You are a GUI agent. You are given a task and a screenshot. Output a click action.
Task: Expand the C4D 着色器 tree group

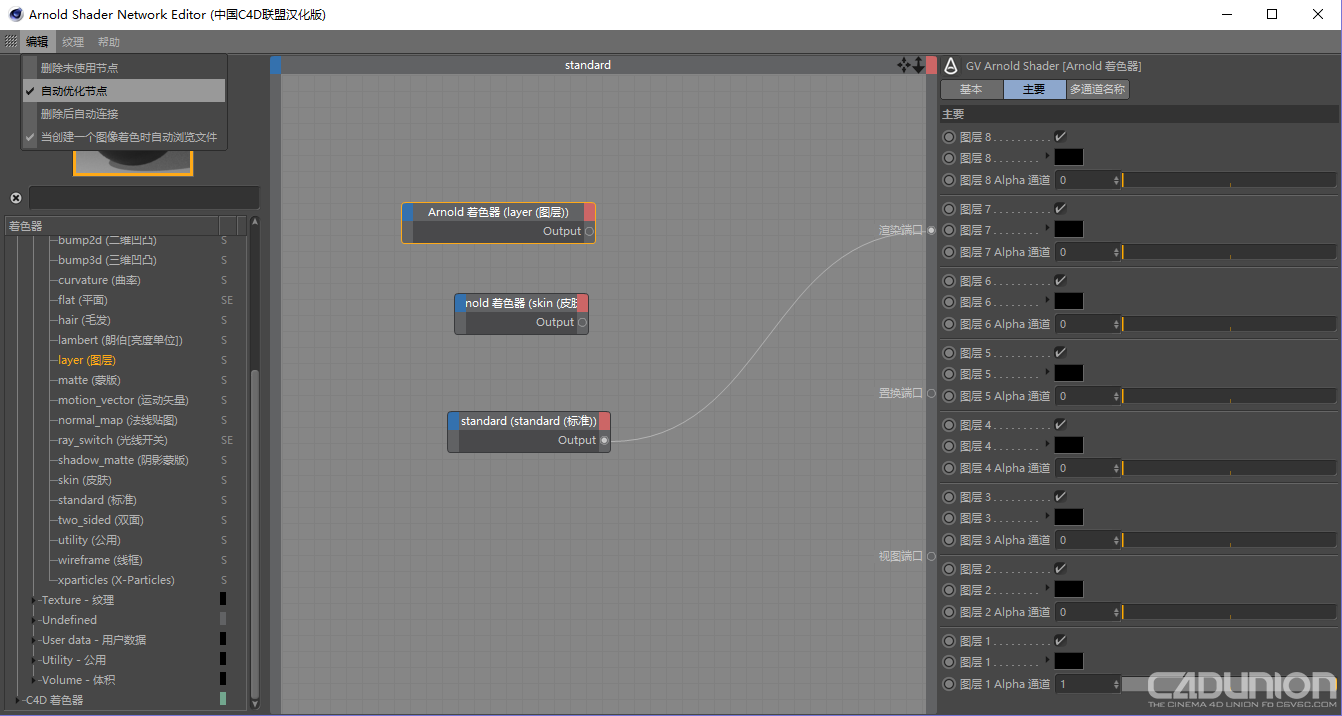pos(17,700)
